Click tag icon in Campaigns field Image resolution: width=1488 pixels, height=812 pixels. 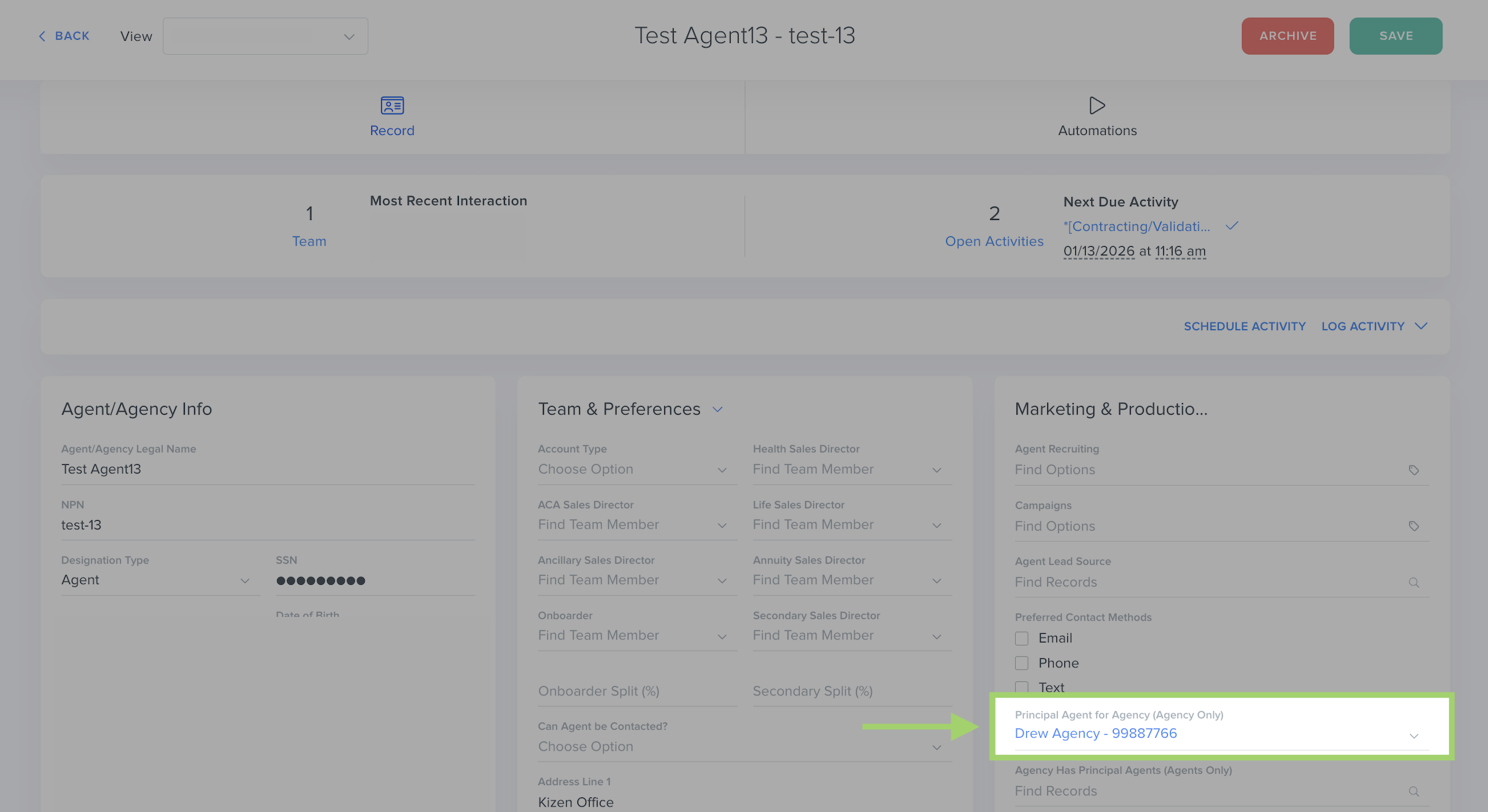(x=1413, y=526)
